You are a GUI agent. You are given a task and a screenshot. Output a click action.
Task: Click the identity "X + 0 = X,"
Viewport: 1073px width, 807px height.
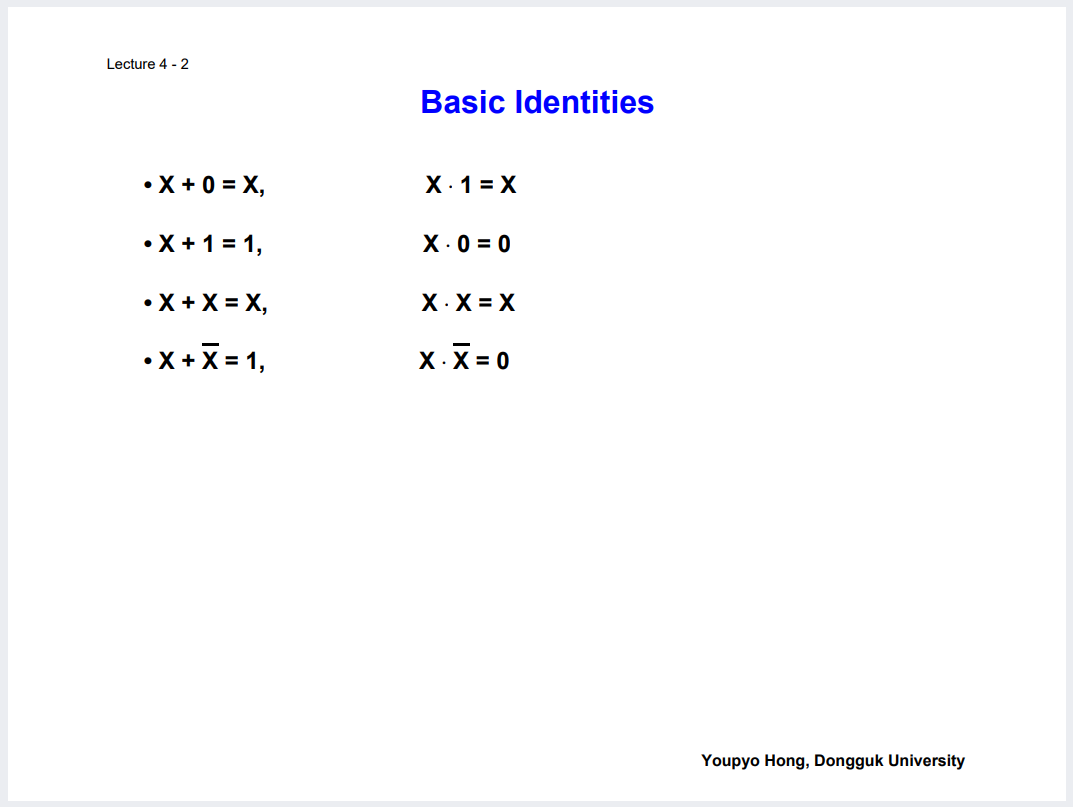[211, 185]
